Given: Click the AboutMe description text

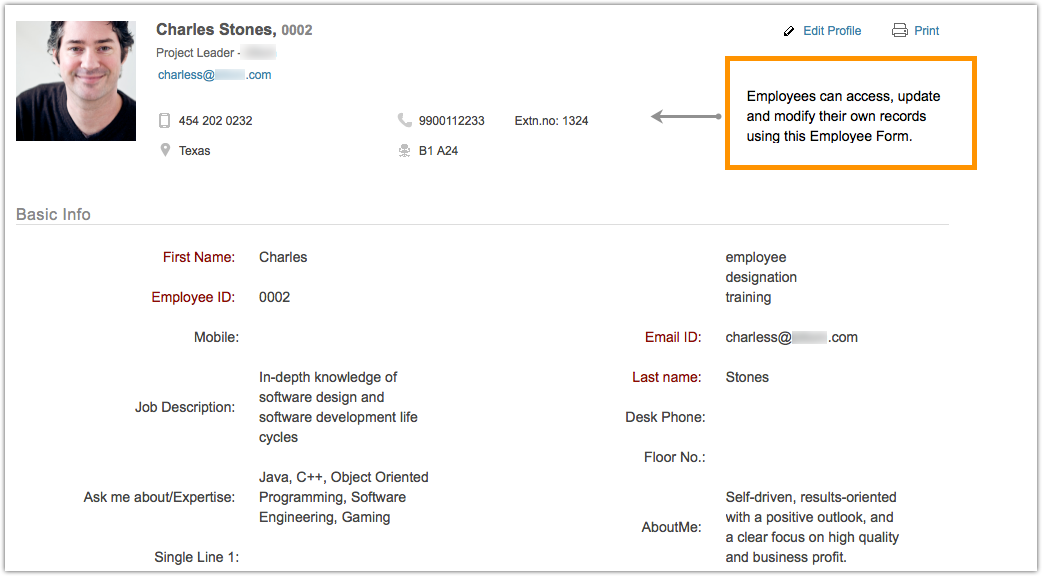Looking at the screenshot, I should pos(811,527).
